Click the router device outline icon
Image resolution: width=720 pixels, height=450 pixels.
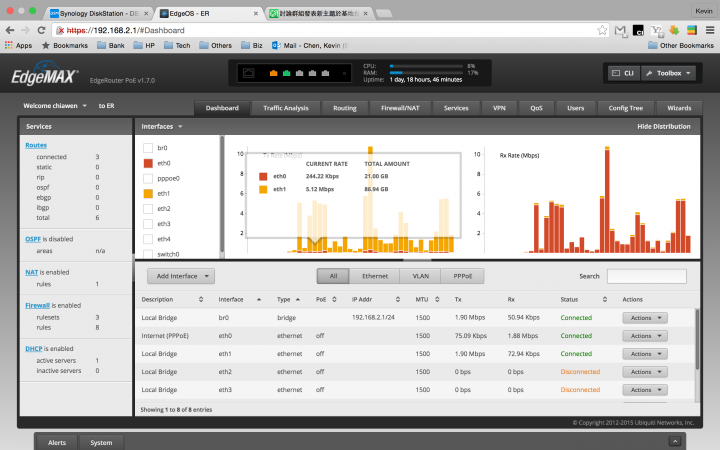point(248,73)
